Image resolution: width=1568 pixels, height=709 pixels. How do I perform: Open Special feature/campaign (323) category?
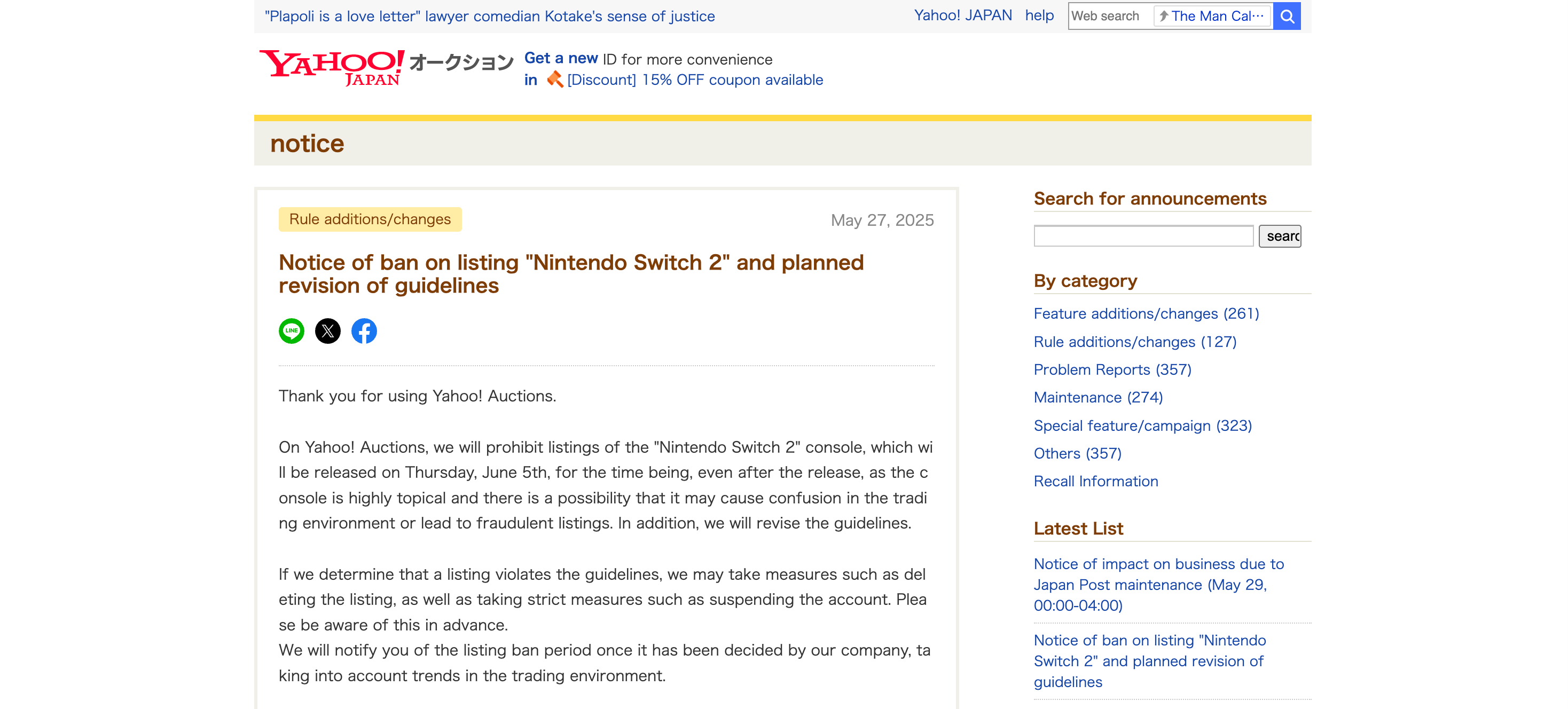coord(1142,426)
